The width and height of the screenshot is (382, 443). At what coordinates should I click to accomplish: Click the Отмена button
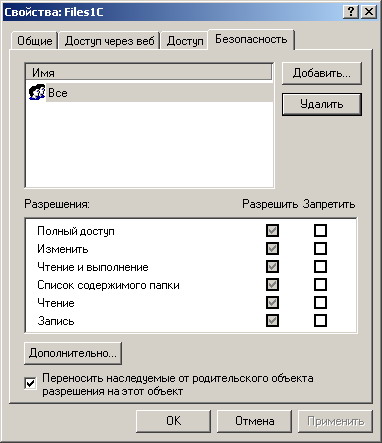[255, 421]
